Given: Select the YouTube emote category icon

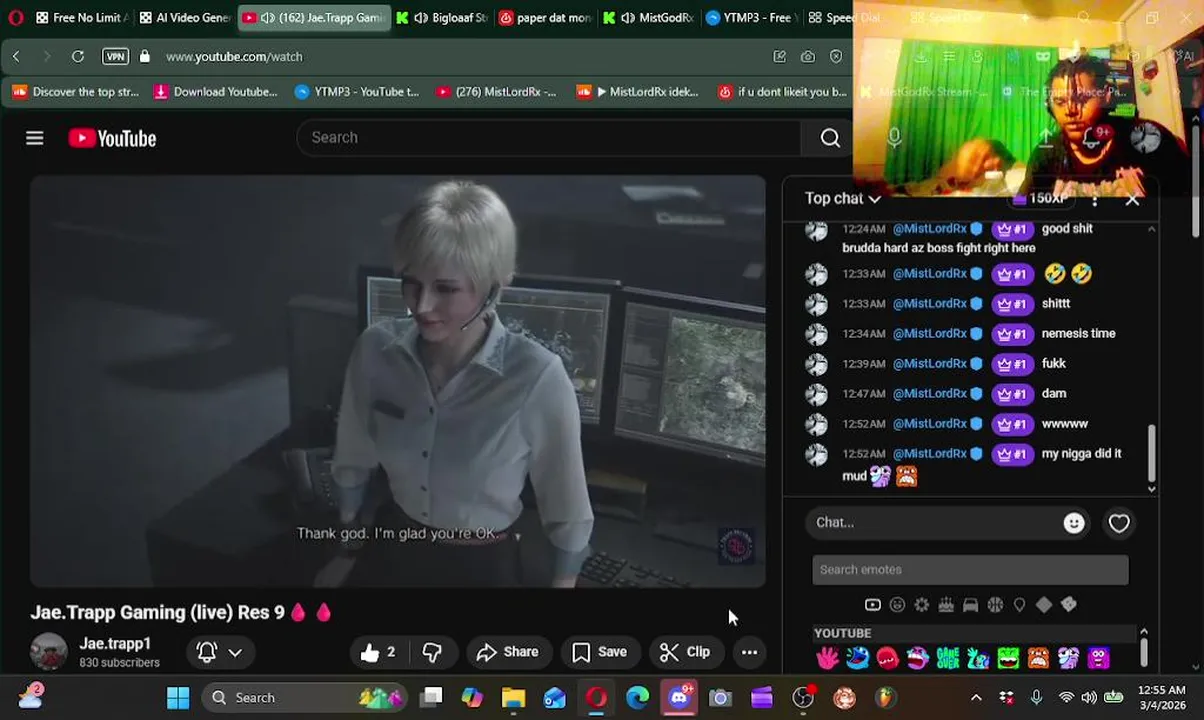Looking at the screenshot, I should pos(872,605).
